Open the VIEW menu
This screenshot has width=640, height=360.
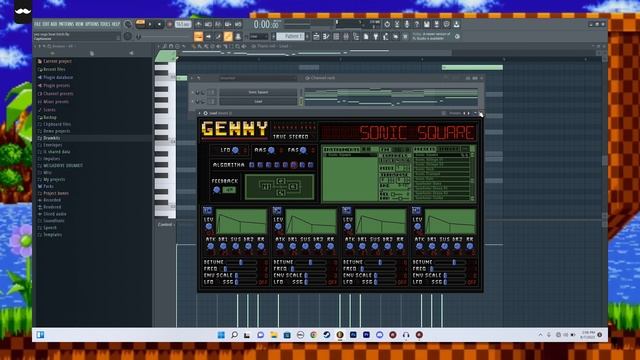pyautogui.click(x=79, y=24)
